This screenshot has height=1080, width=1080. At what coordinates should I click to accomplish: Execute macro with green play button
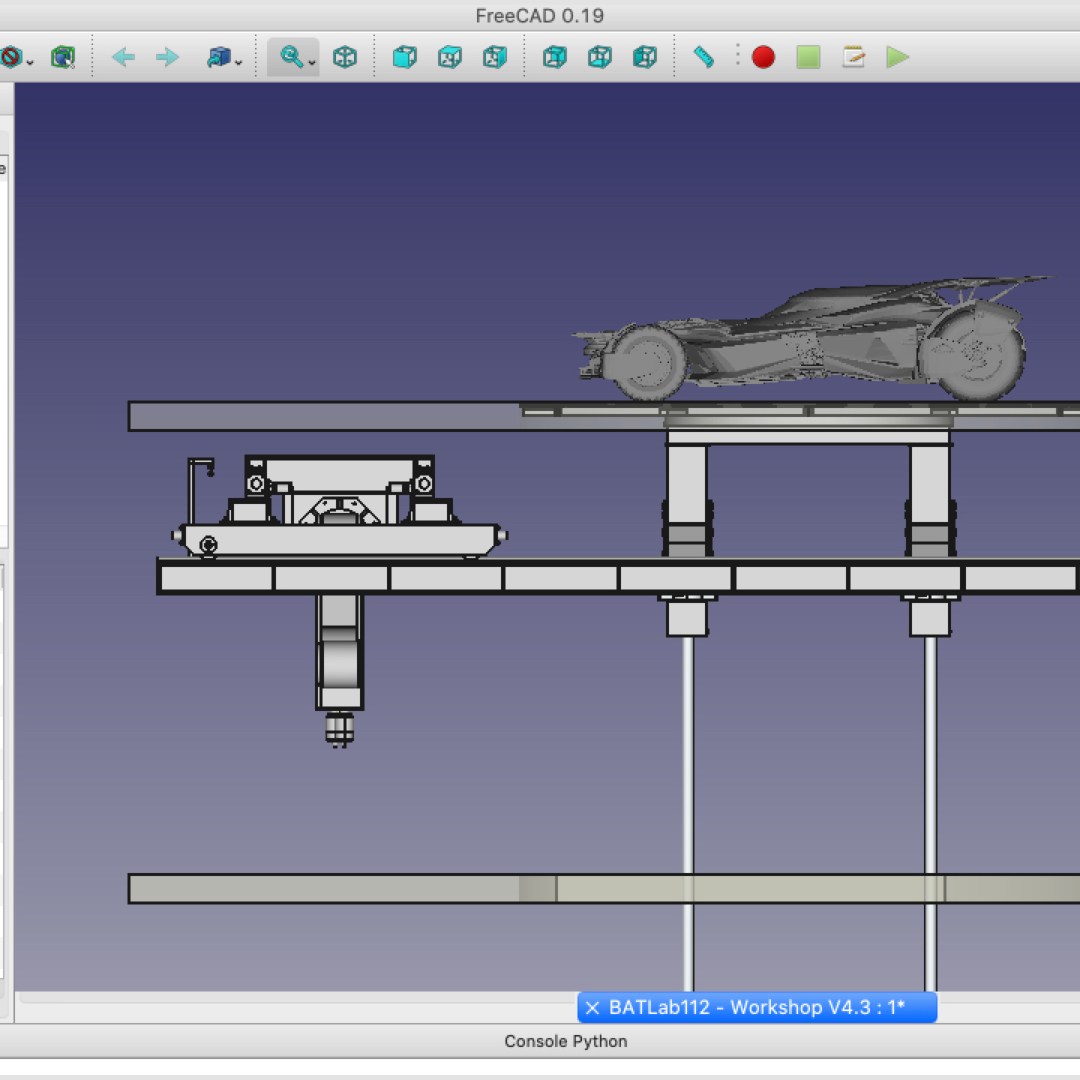coord(897,57)
